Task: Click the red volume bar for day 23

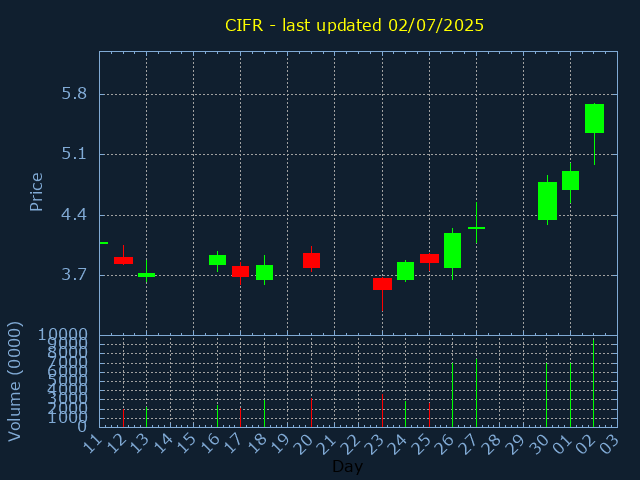Action: [382, 411]
